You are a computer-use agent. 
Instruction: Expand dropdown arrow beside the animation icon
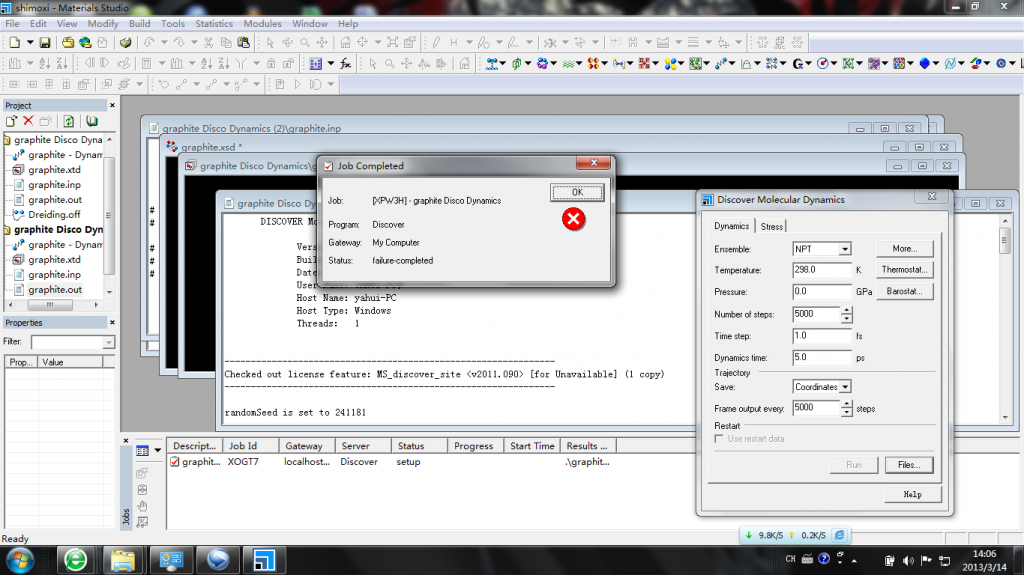coord(330,63)
